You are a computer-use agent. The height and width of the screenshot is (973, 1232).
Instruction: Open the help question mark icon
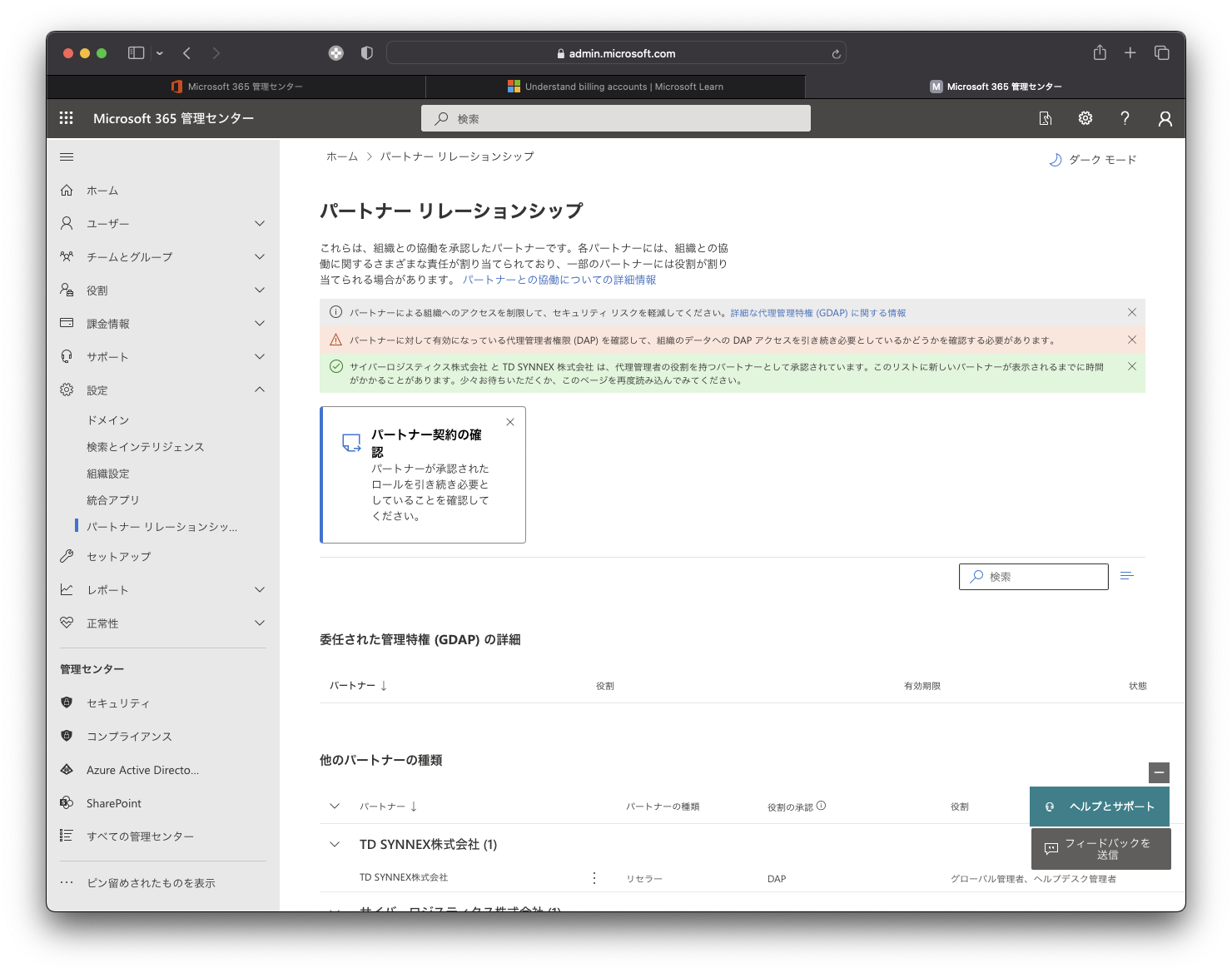(1125, 118)
